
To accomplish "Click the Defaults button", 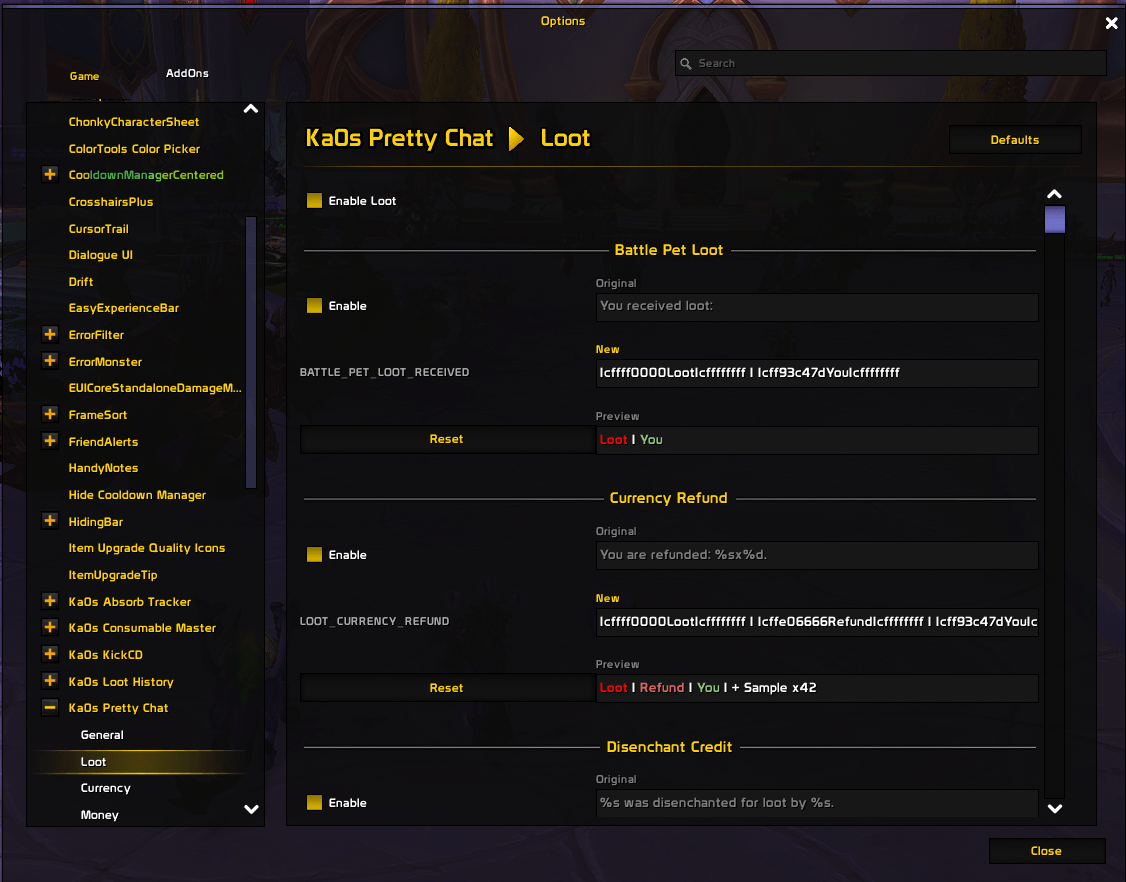I will (1015, 140).
